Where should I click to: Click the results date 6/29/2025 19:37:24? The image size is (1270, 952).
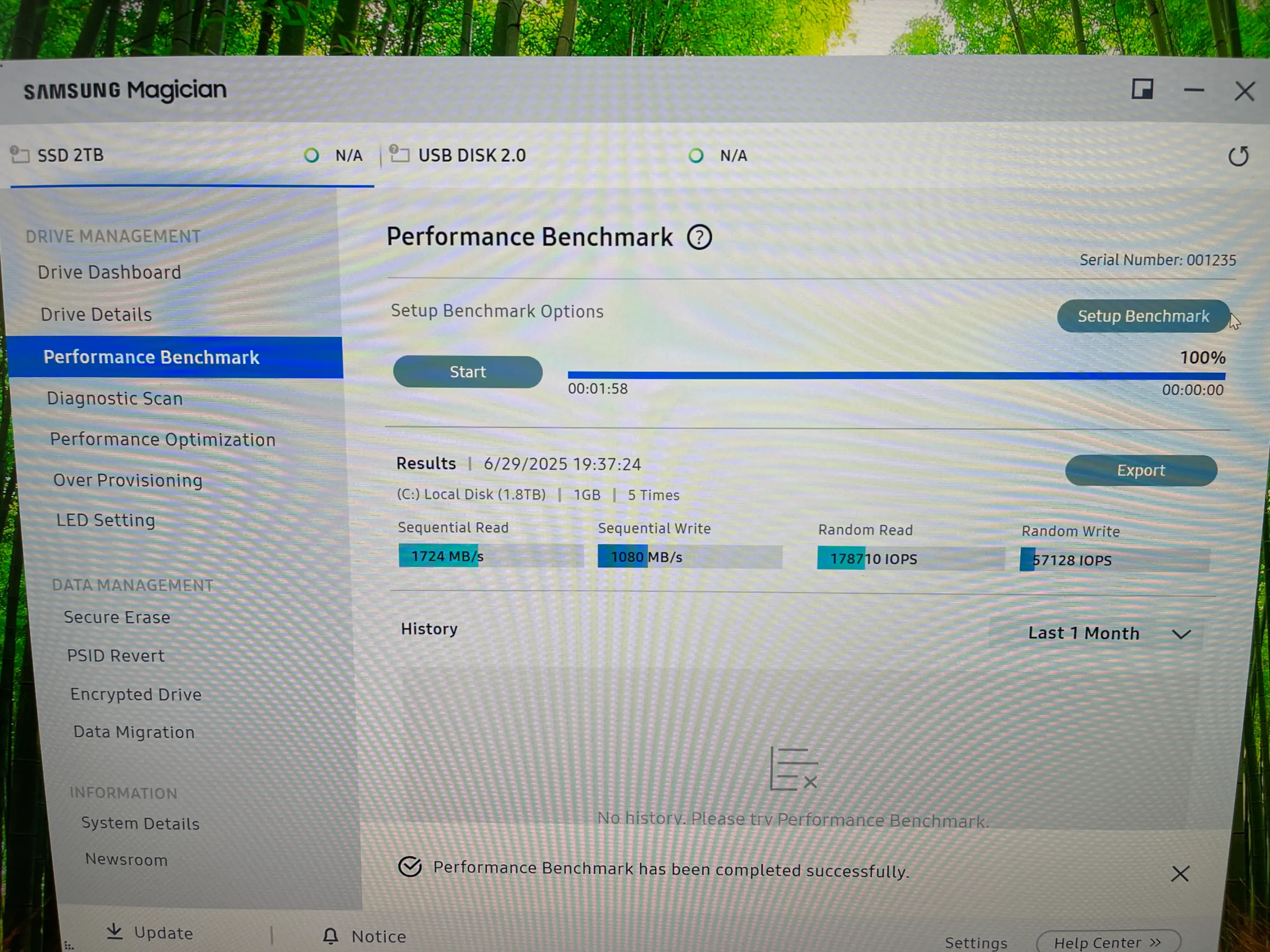point(562,464)
